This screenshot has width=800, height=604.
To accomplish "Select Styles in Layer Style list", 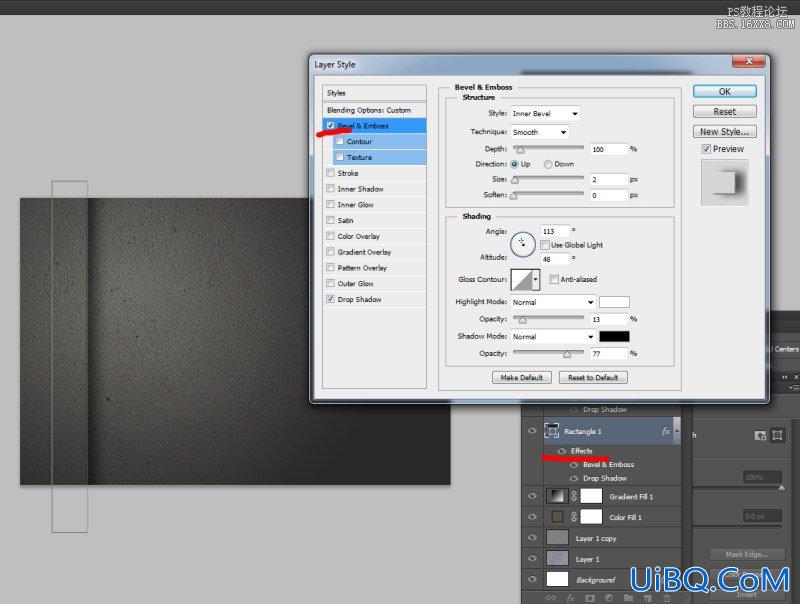I will click(x=374, y=93).
